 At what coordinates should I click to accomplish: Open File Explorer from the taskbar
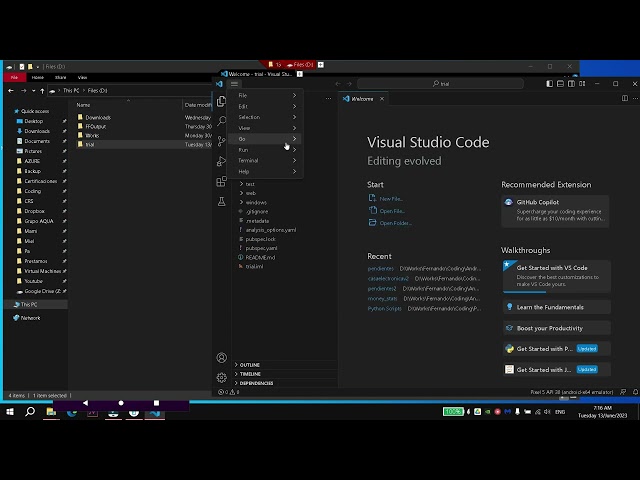(51, 412)
